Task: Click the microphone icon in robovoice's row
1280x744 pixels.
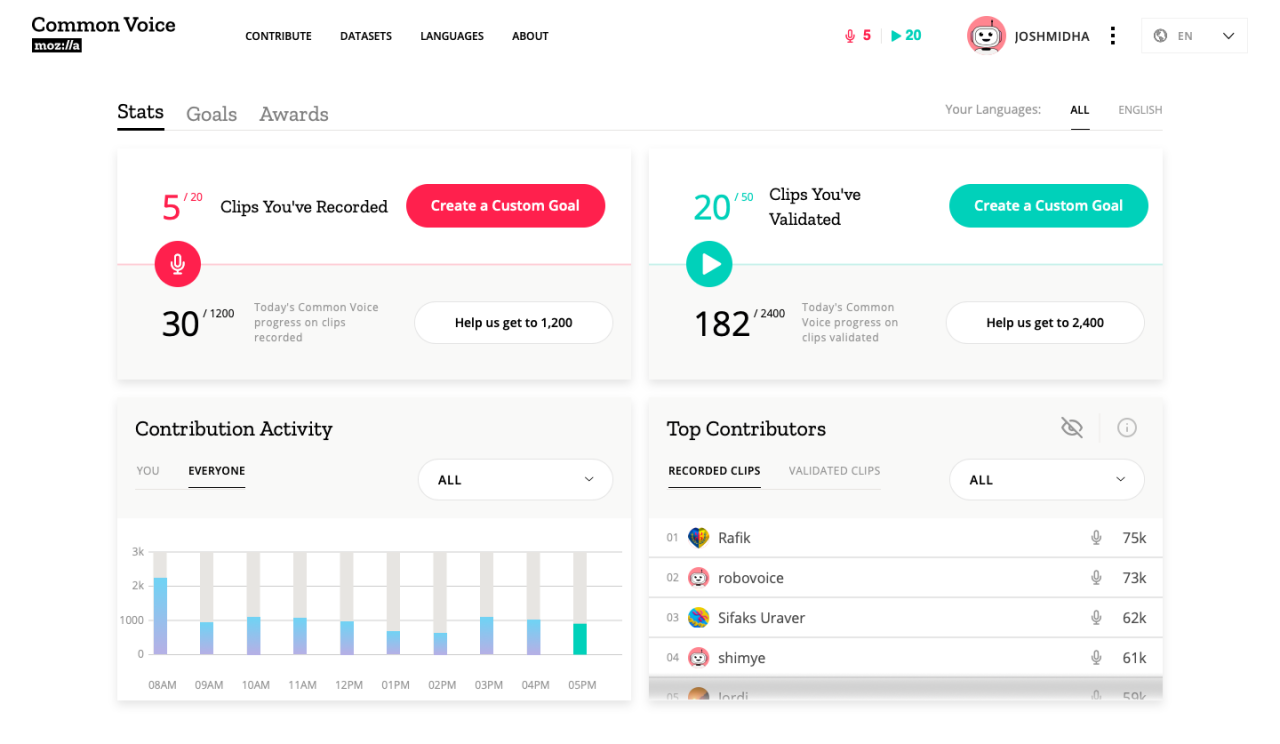Action: pos(1096,578)
